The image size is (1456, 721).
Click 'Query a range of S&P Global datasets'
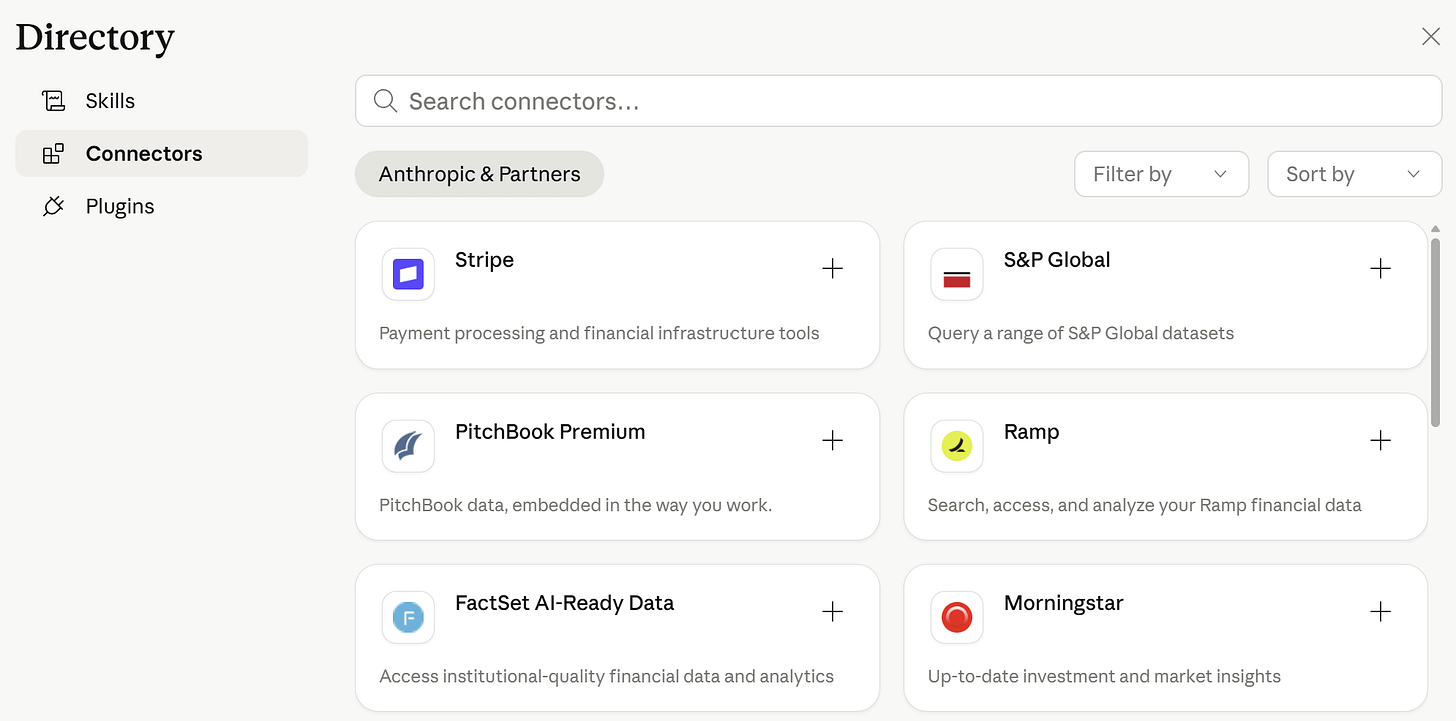[1081, 333]
